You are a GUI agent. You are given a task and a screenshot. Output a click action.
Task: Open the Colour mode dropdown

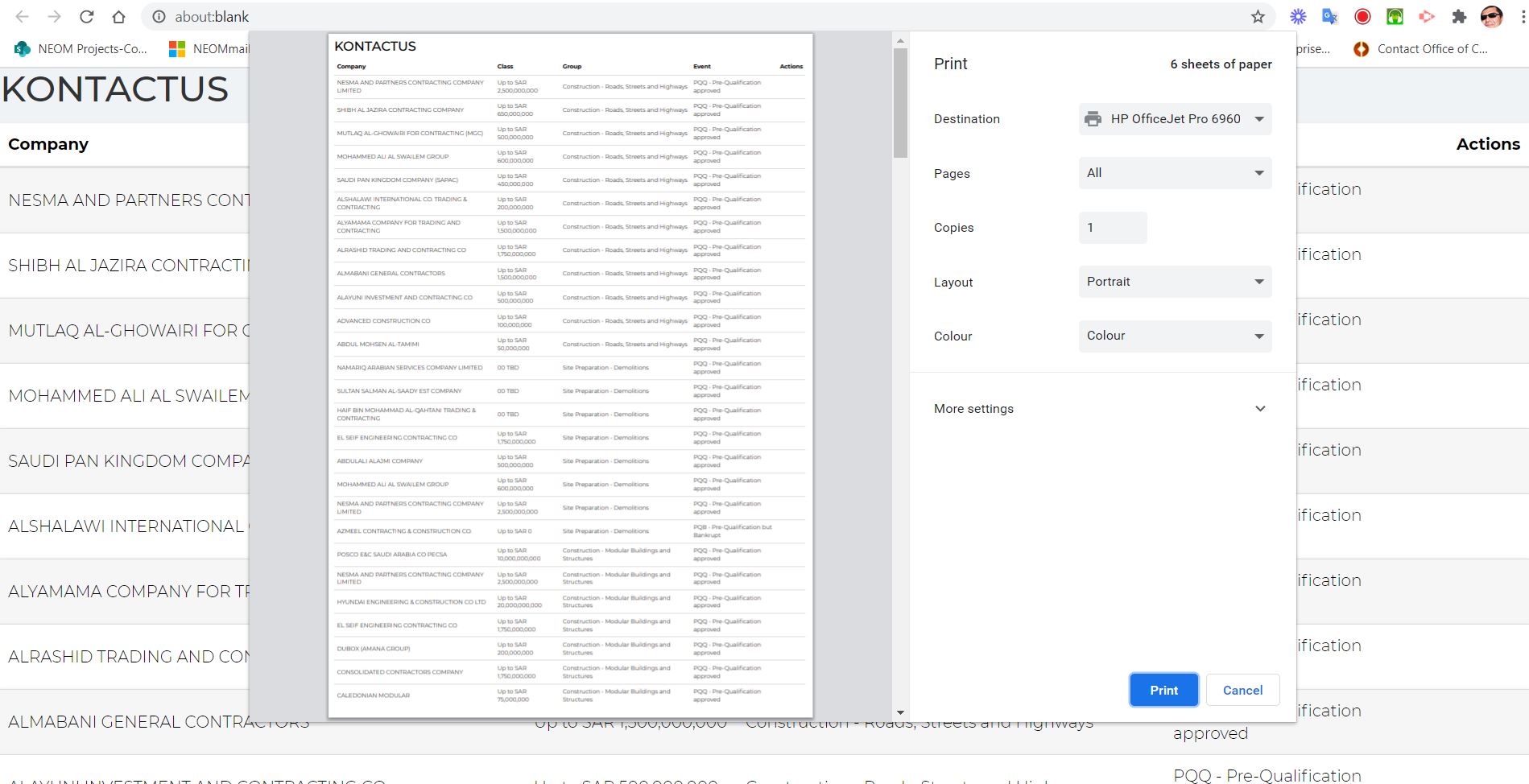click(1175, 336)
